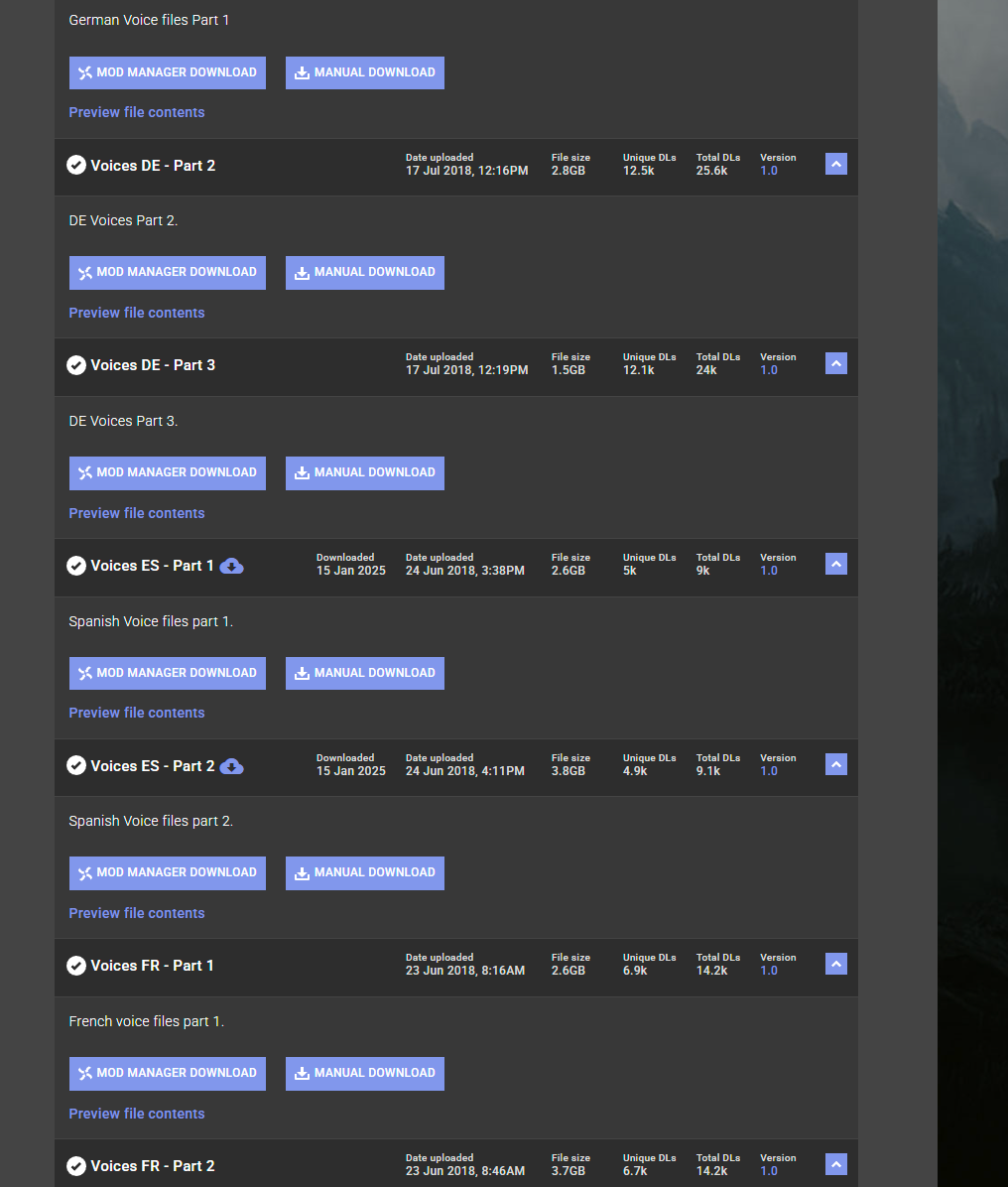Collapse the Voices DE - Part 2 file entry
1008x1187 pixels.
click(x=835, y=165)
